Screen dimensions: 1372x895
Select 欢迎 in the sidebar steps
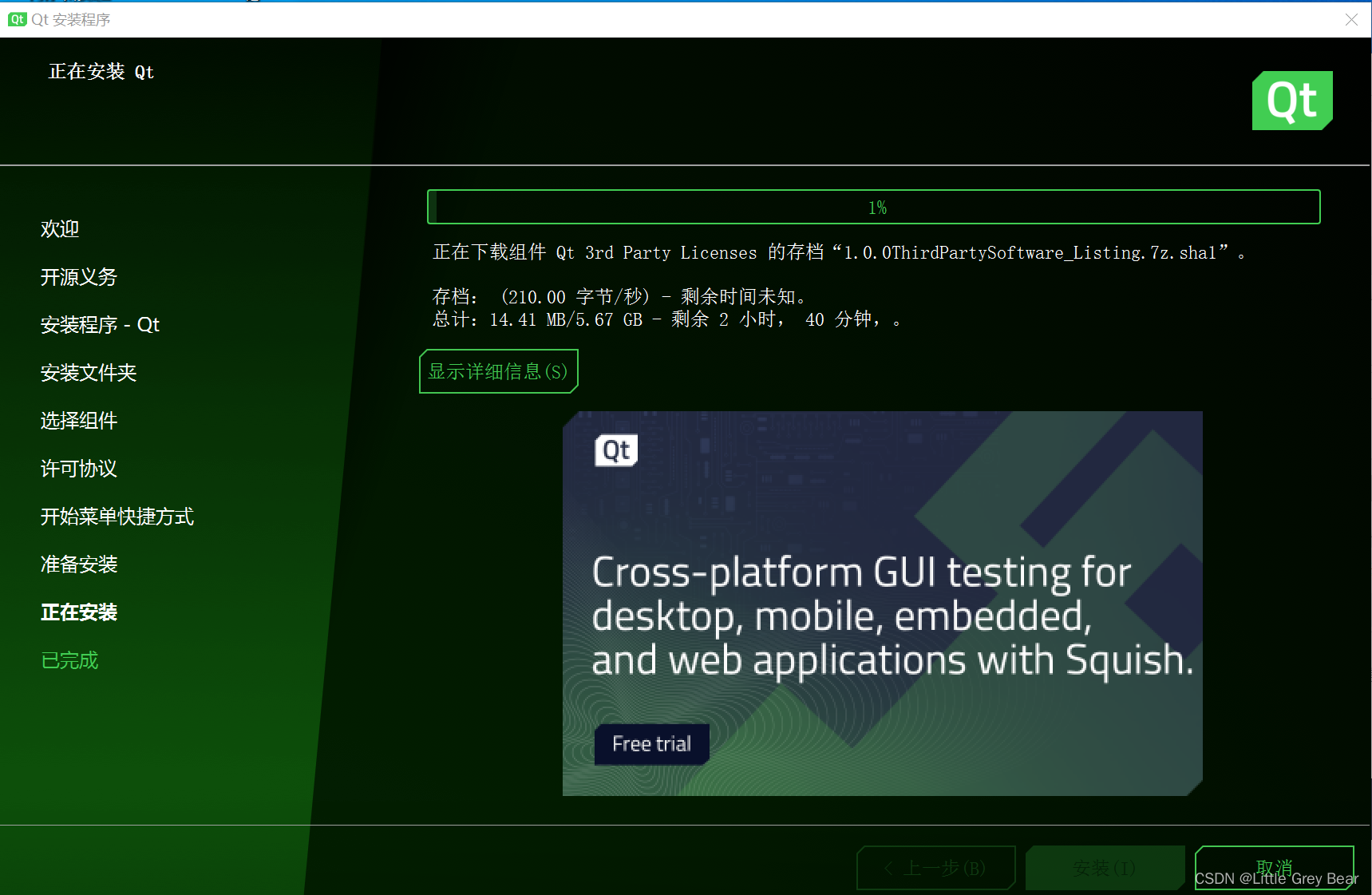click(60, 229)
